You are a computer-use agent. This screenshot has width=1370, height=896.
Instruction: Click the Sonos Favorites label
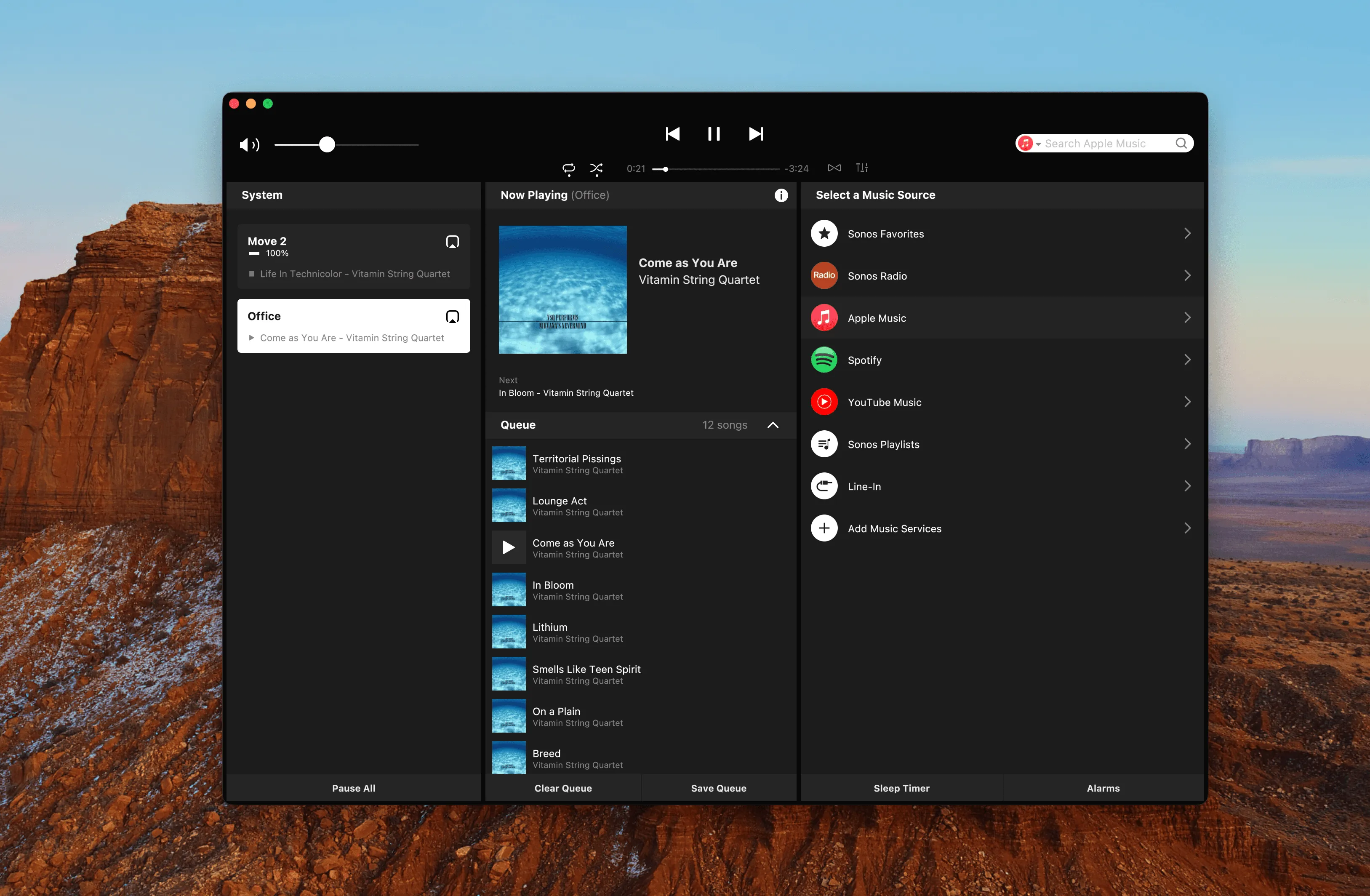pos(885,234)
